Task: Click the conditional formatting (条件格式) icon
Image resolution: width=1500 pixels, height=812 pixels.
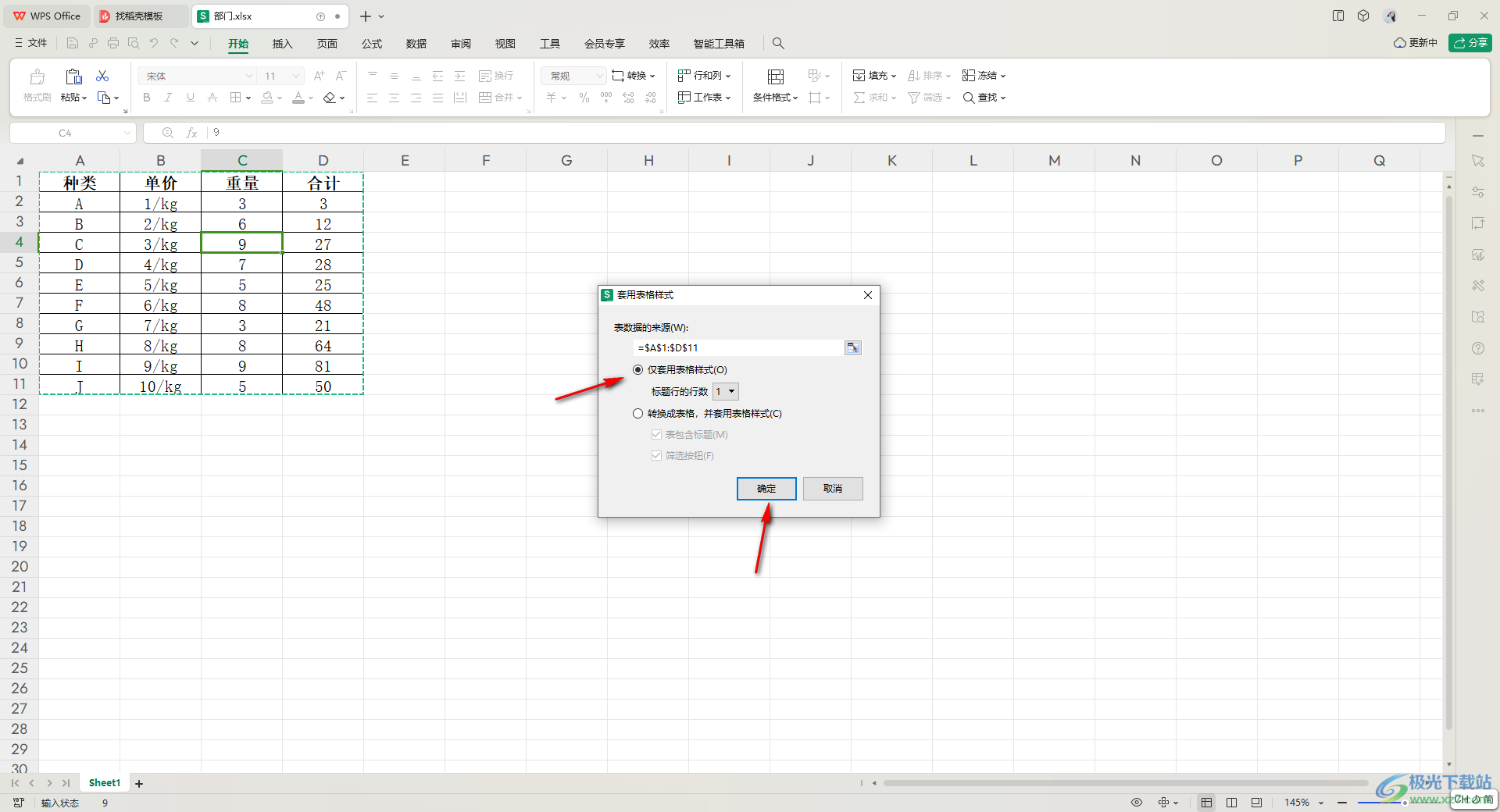Action: pos(776,77)
